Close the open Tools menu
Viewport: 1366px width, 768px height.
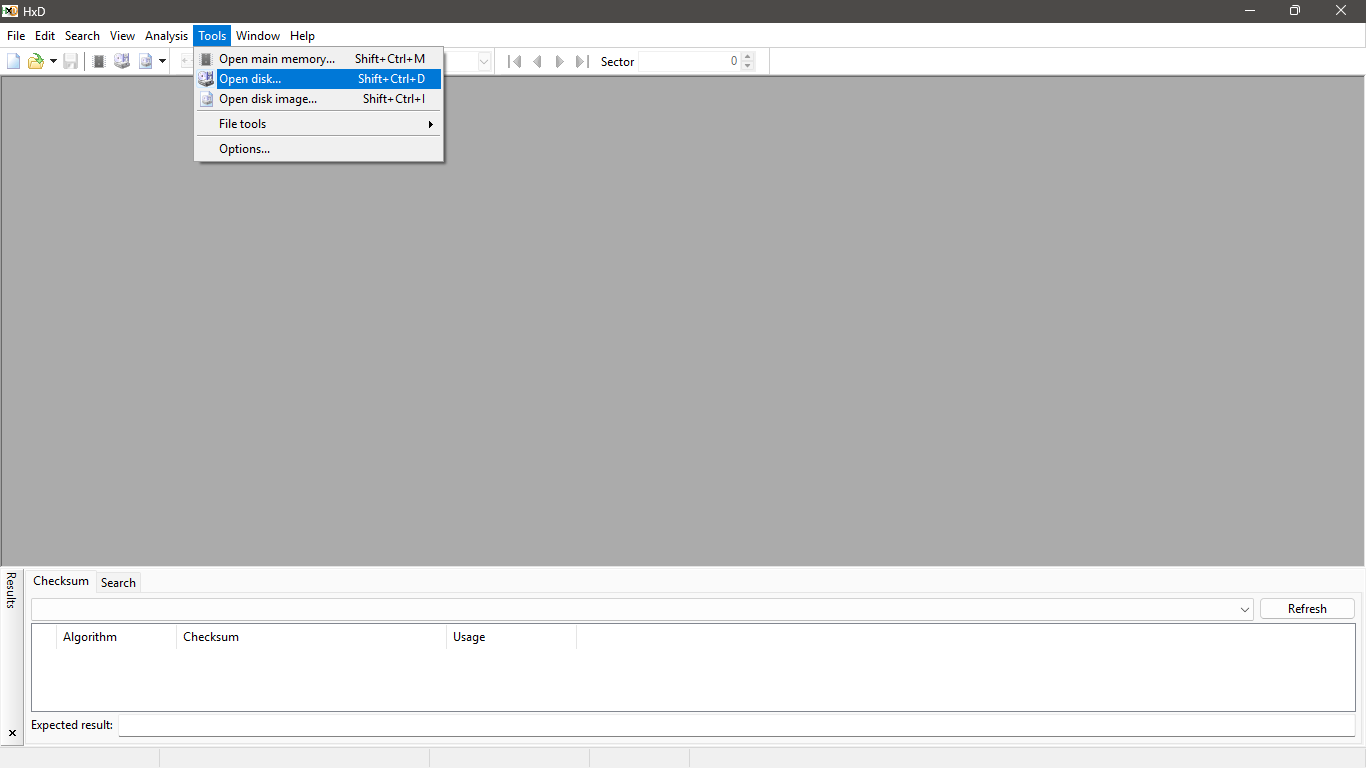[x=212, y=36]
